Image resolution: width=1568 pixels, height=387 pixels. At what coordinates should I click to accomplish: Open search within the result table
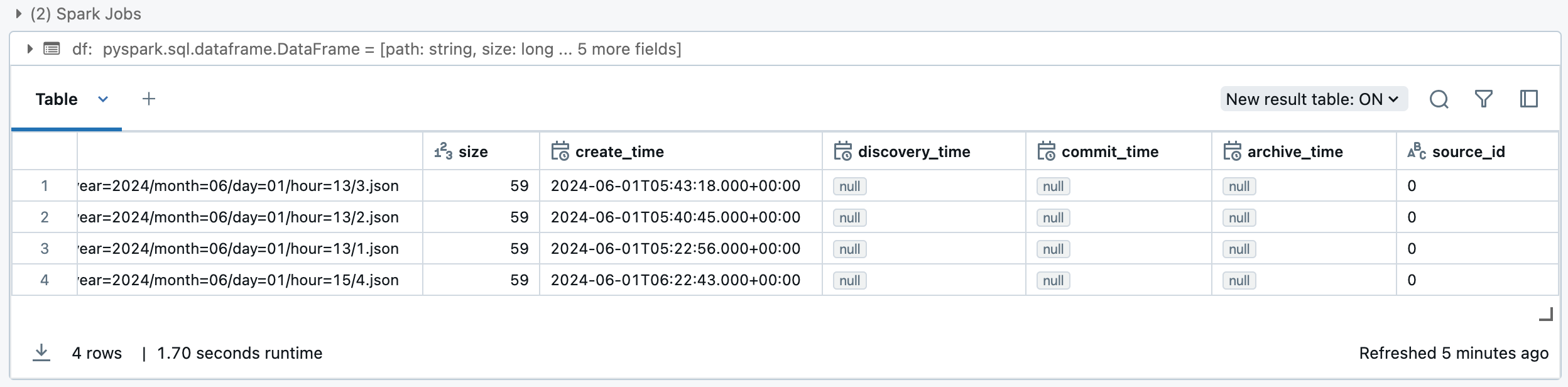coord(1440,99)
